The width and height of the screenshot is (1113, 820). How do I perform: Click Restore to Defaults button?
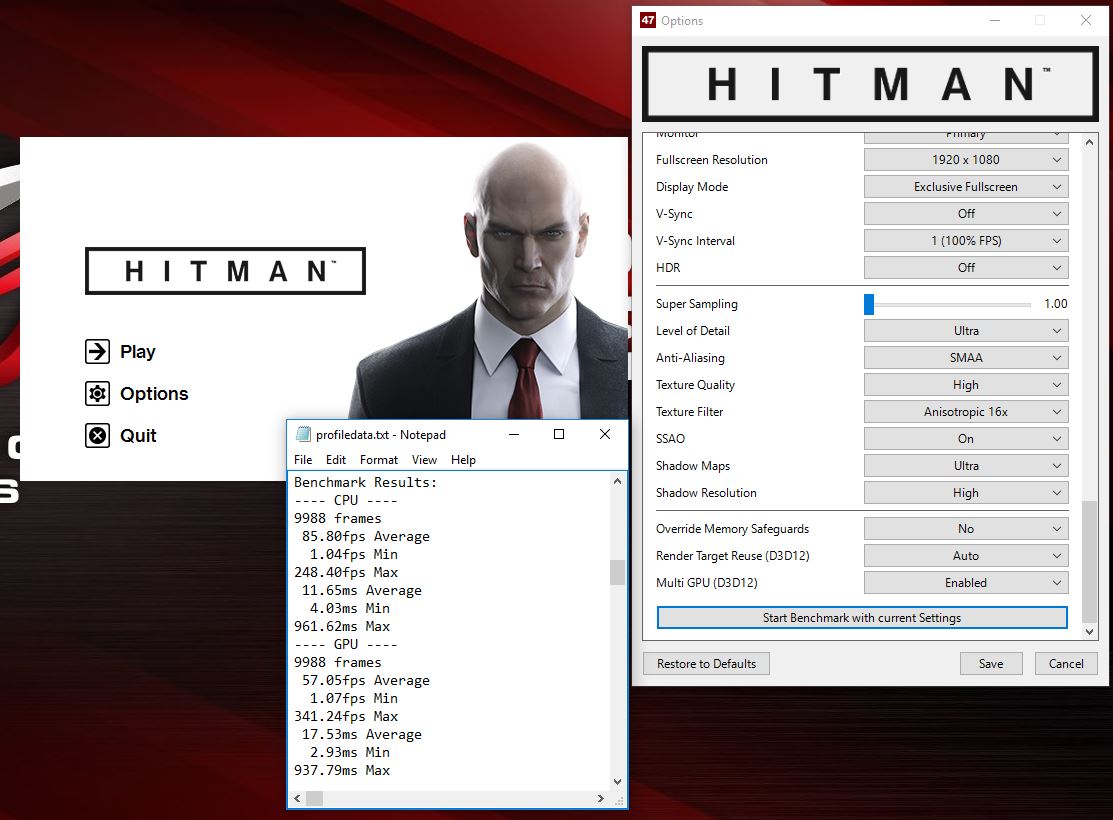pyautogui.click(x=706, y=664)
